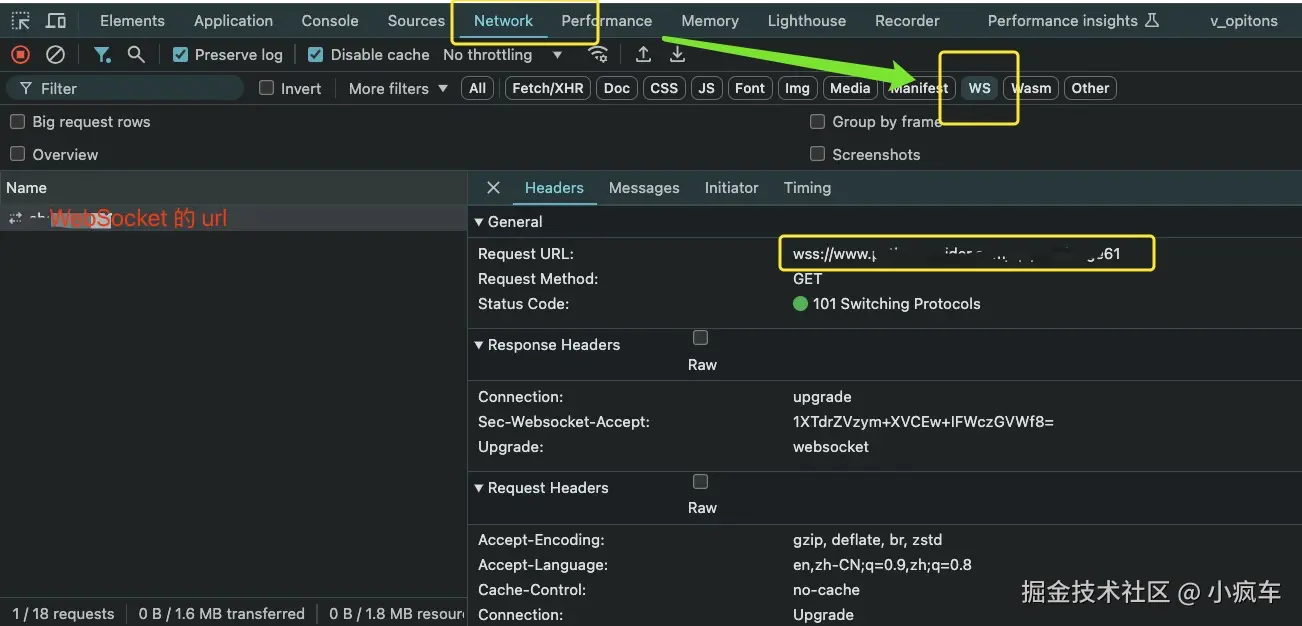
Task: Toggle the Preserve log checkbox
Action: tap(180, 55)
